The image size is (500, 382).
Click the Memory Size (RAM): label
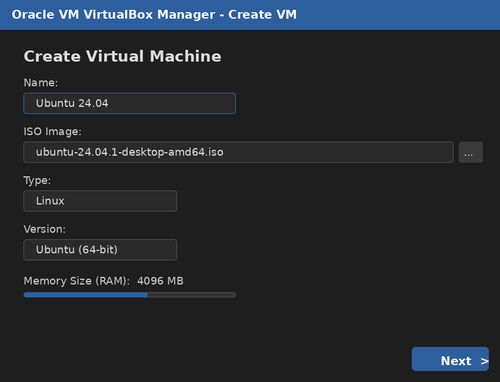(x=77, y=281)
